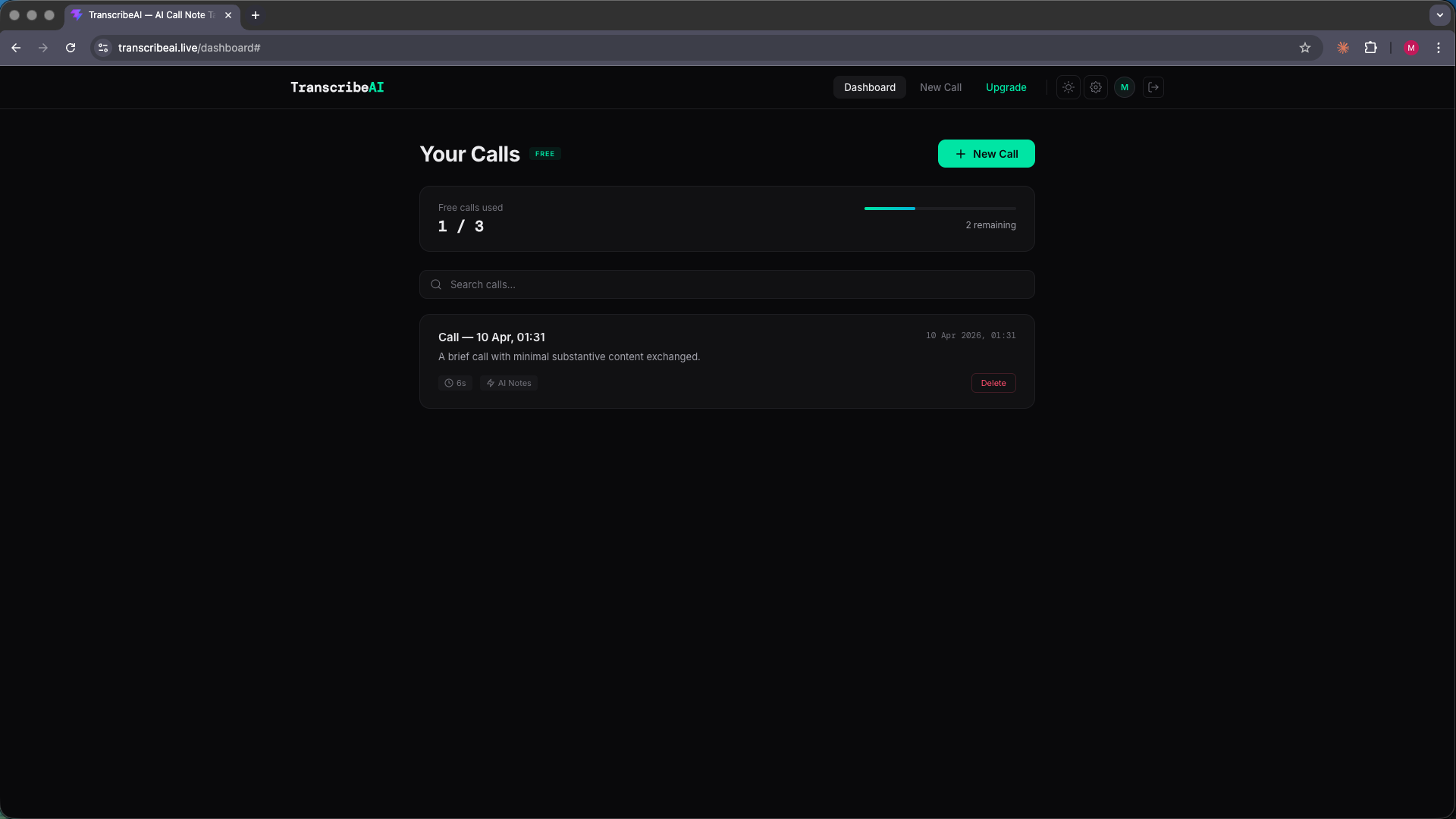Click the site info icon in address bar
The image size is (1456, 819).
coord(102,47)
